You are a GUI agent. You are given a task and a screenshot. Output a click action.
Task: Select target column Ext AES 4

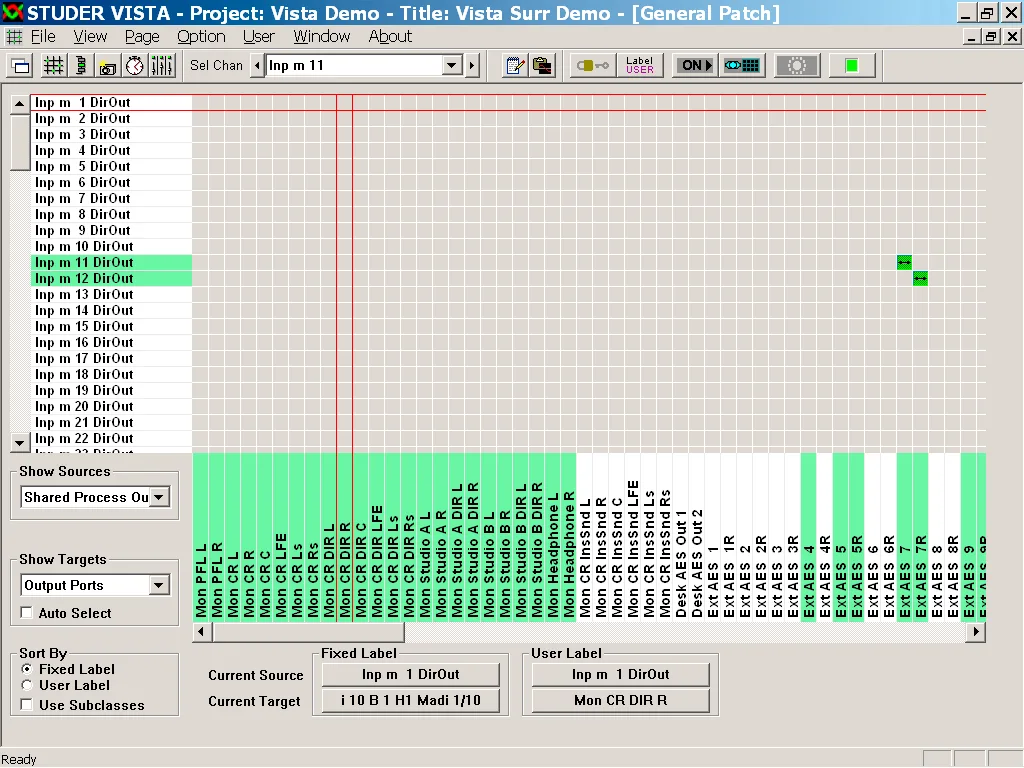(808, 537)
